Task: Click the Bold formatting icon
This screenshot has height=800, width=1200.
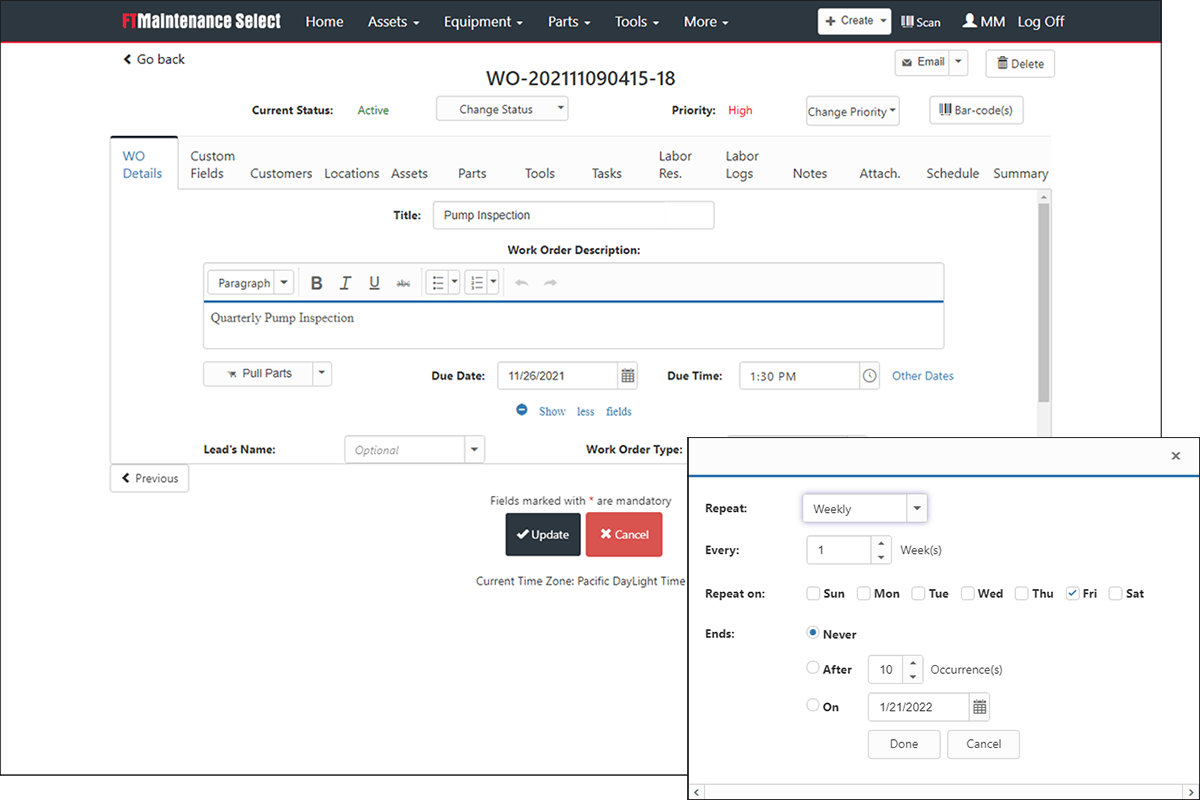Action: click(316, 283)
